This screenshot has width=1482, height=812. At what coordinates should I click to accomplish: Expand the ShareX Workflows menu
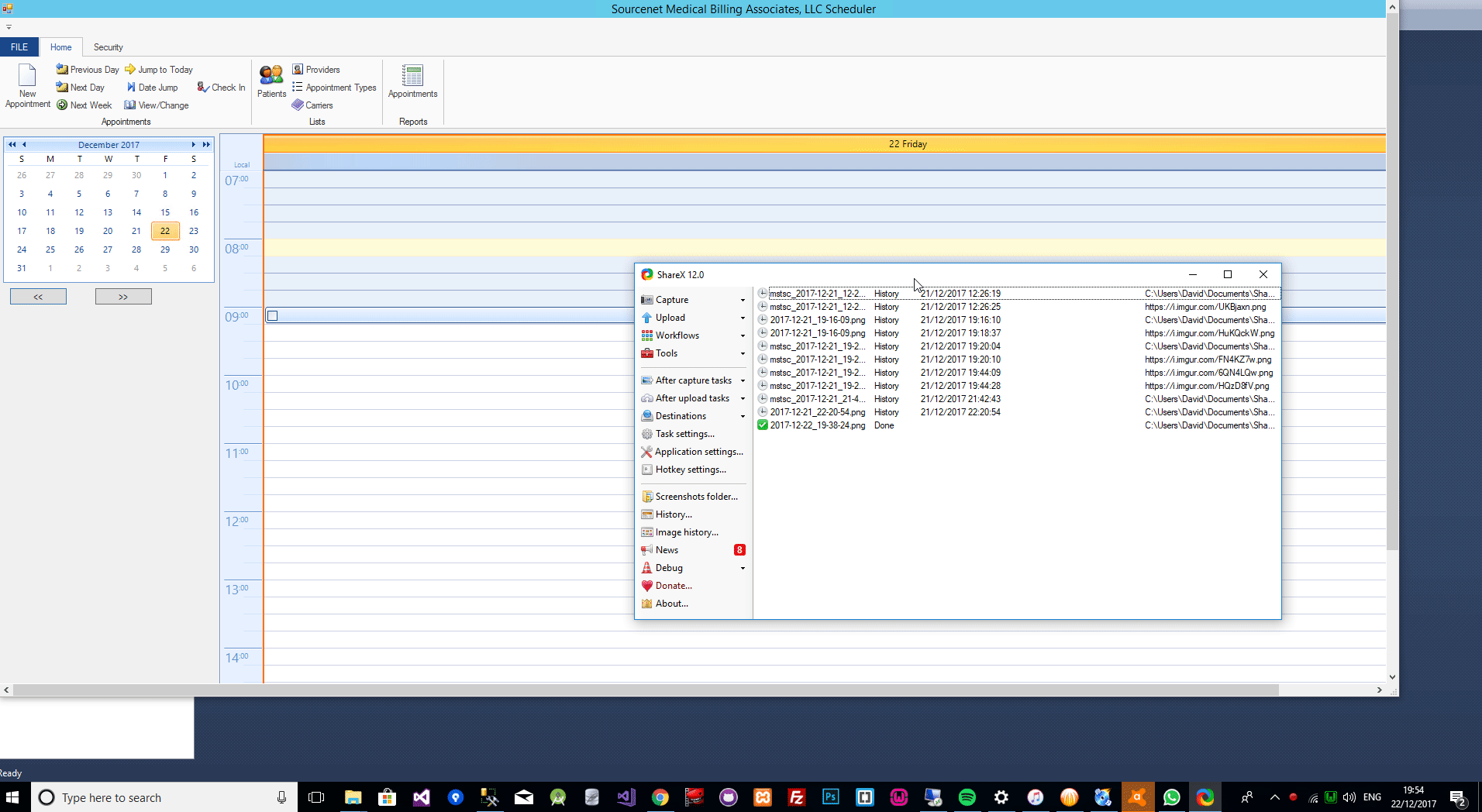(x=693, y=335)
